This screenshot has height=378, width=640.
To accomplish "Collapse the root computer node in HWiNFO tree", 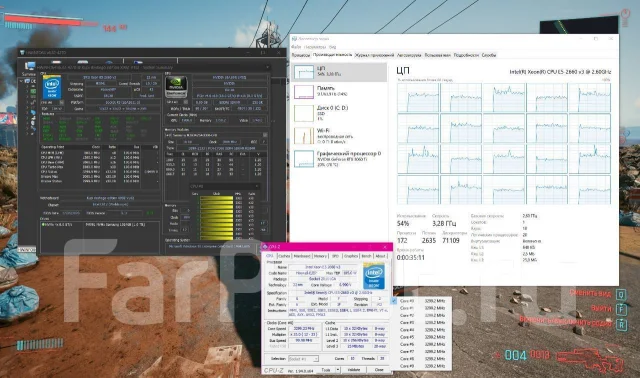I will click(21, 81).
